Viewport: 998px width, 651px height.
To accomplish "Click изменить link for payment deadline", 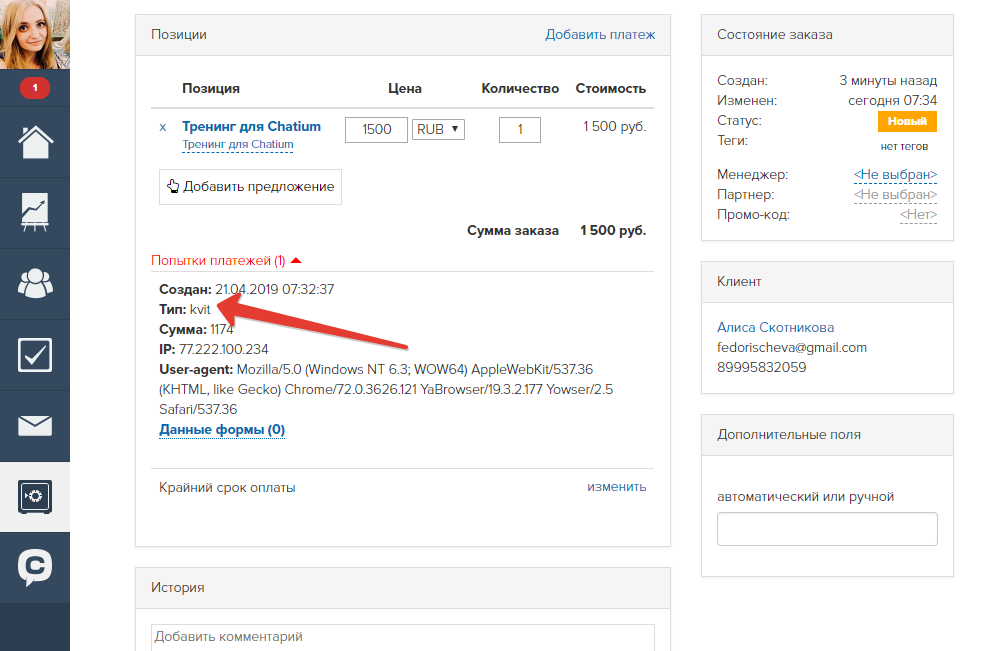I will pyautogui.click(x=616, y=487).
